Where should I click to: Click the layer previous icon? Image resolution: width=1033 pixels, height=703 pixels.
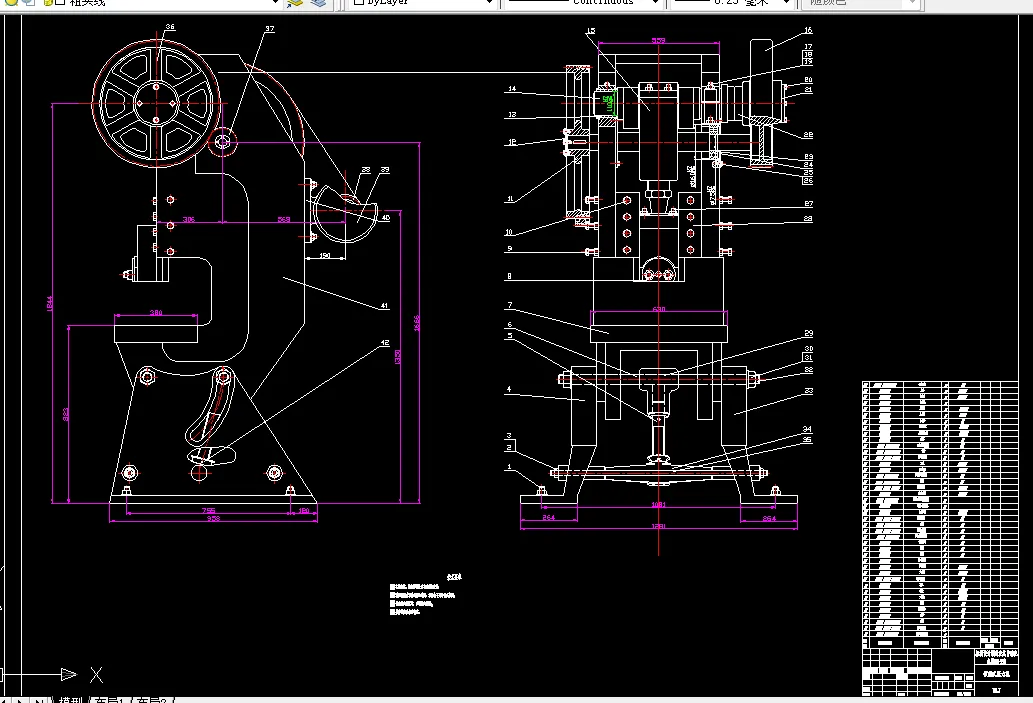click(x=318, y=3)
